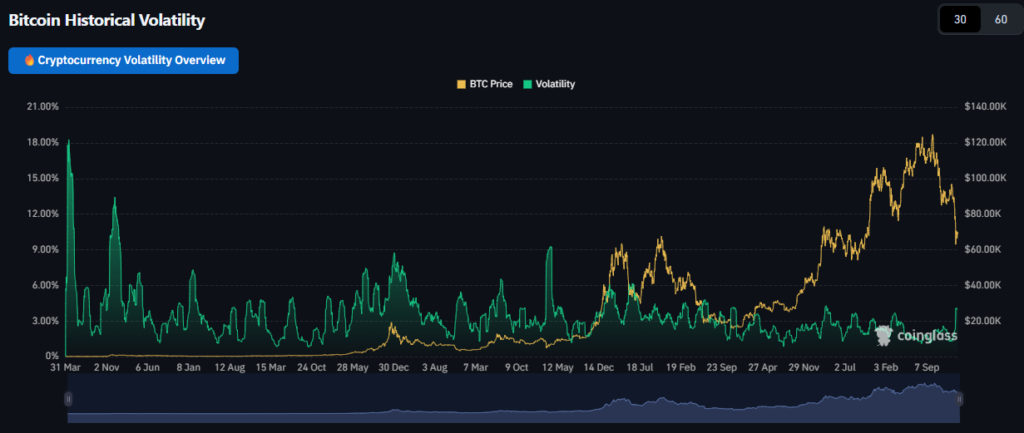Click the left handle of range slider
This screenshot has height=433, width=1024.
pyautogui.click(x=68, y=399)
